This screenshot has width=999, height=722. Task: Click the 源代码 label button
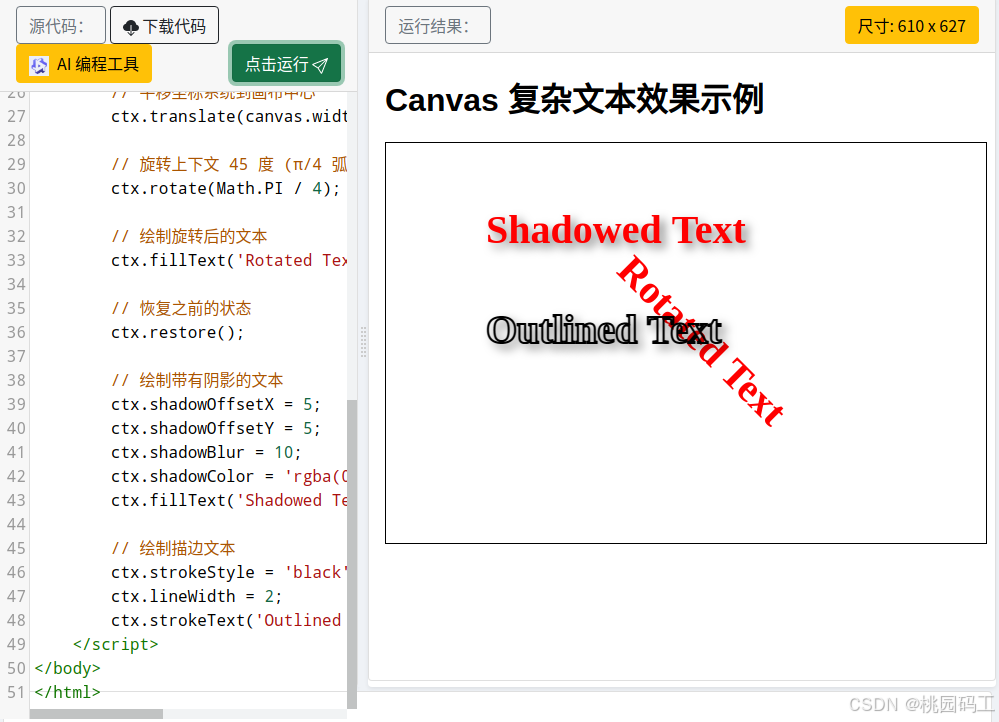tap(61, 25)
